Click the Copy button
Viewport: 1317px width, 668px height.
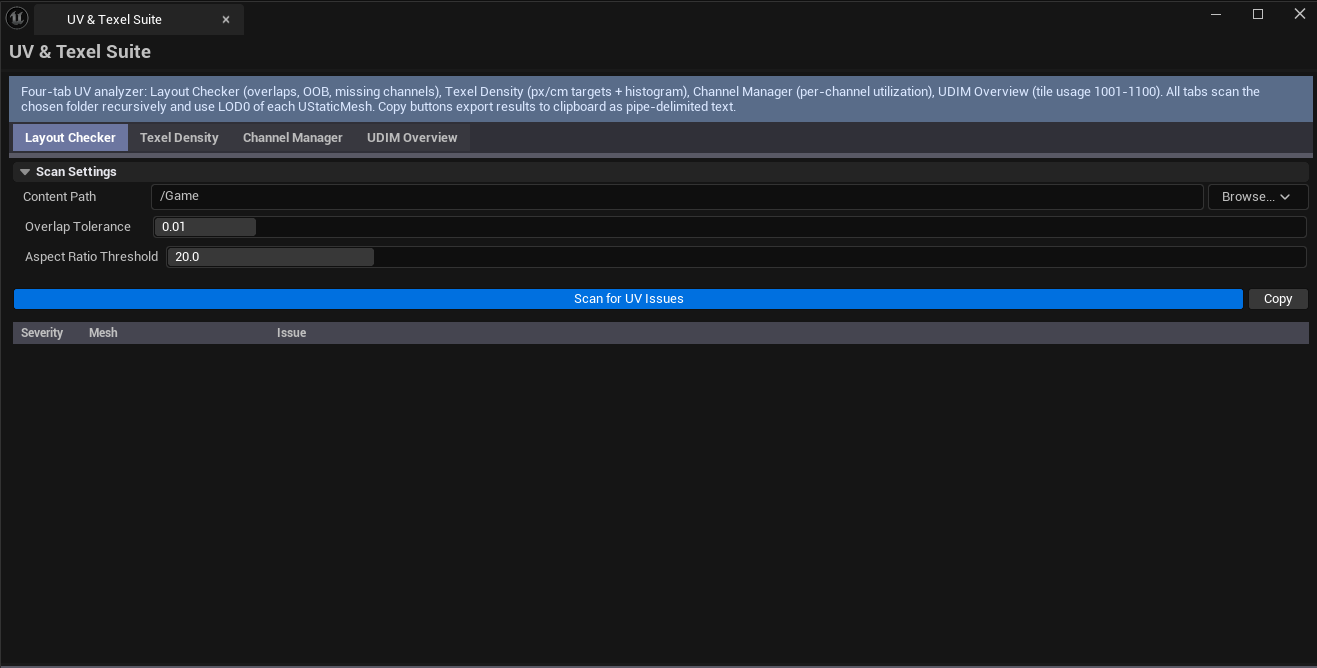point(1278,299)
